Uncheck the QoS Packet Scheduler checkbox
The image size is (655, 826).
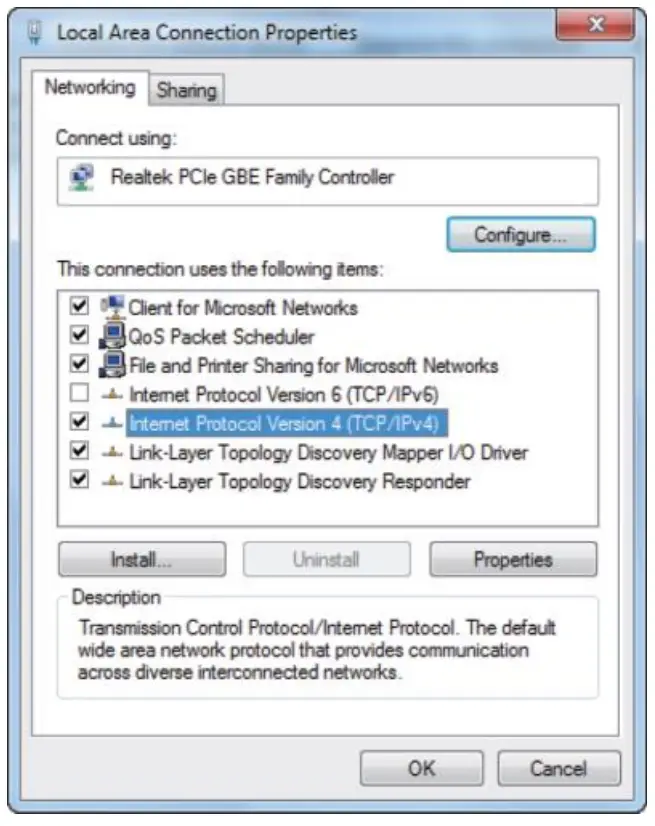pyautogui.click(x=79, y=335)
